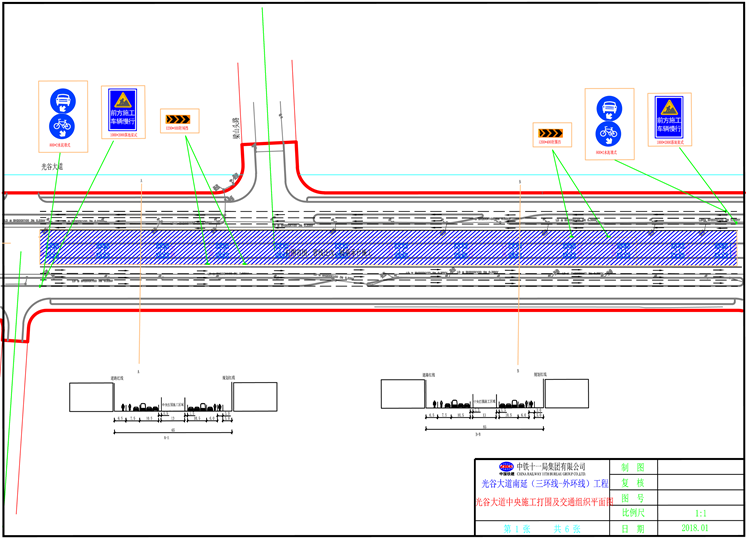Select the blue hatched construction zone

[x=388, y=247]
